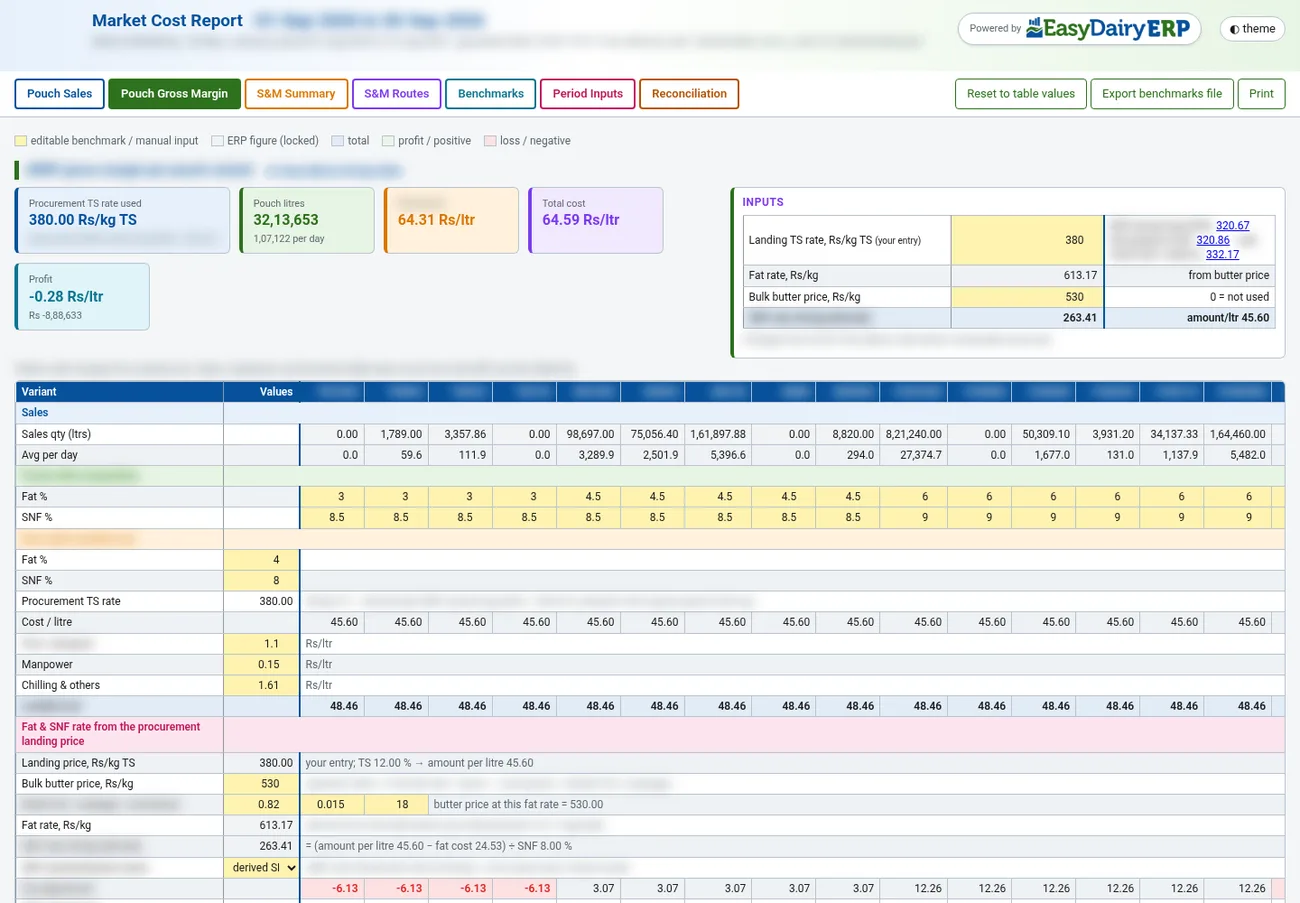Select the Fat rate 613.17 value in INPUTS
The height and width of the screenshot is (903, 1300).
click(x=1027, y=276)
